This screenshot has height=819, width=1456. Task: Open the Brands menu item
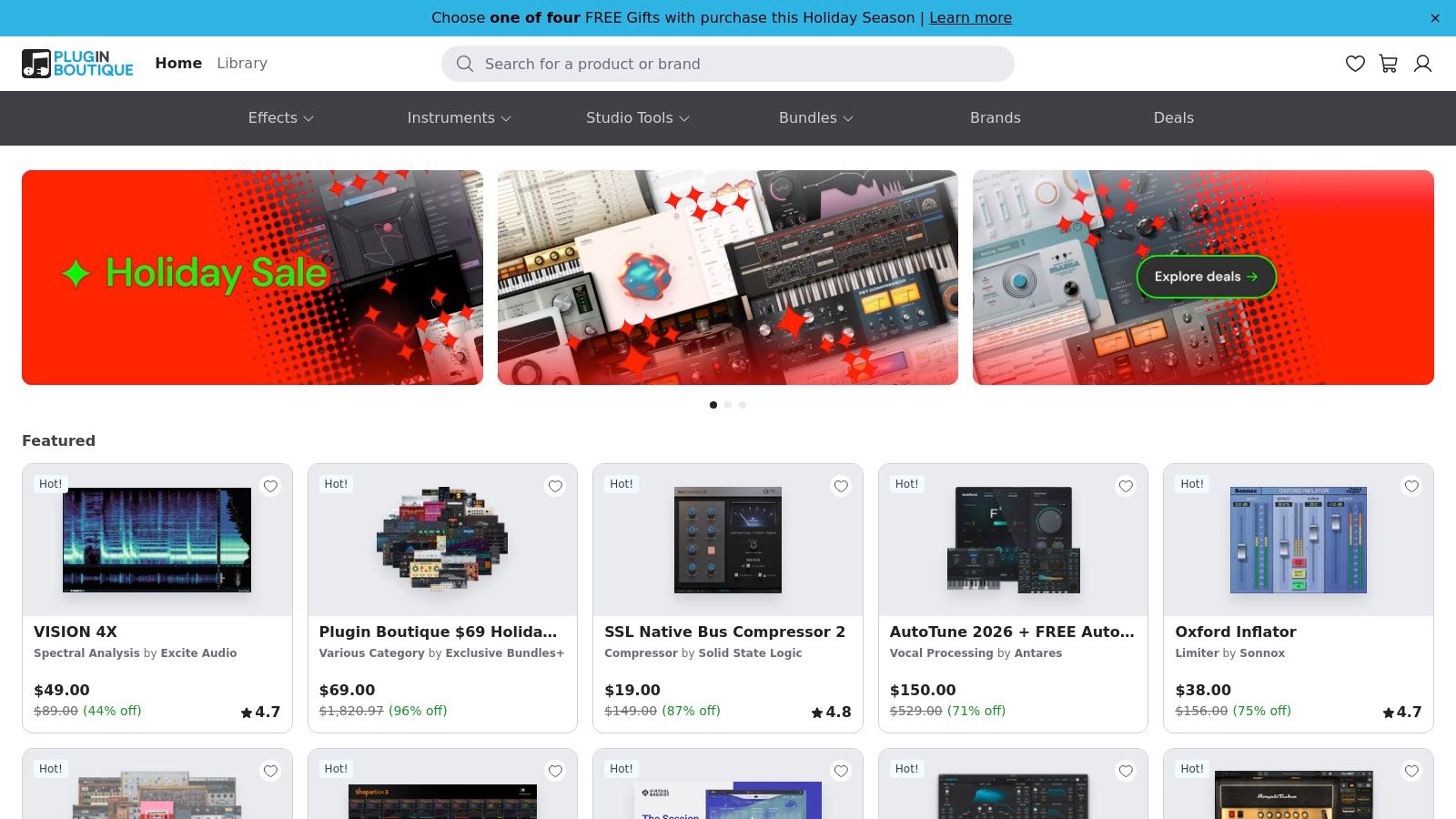(996, 118)
